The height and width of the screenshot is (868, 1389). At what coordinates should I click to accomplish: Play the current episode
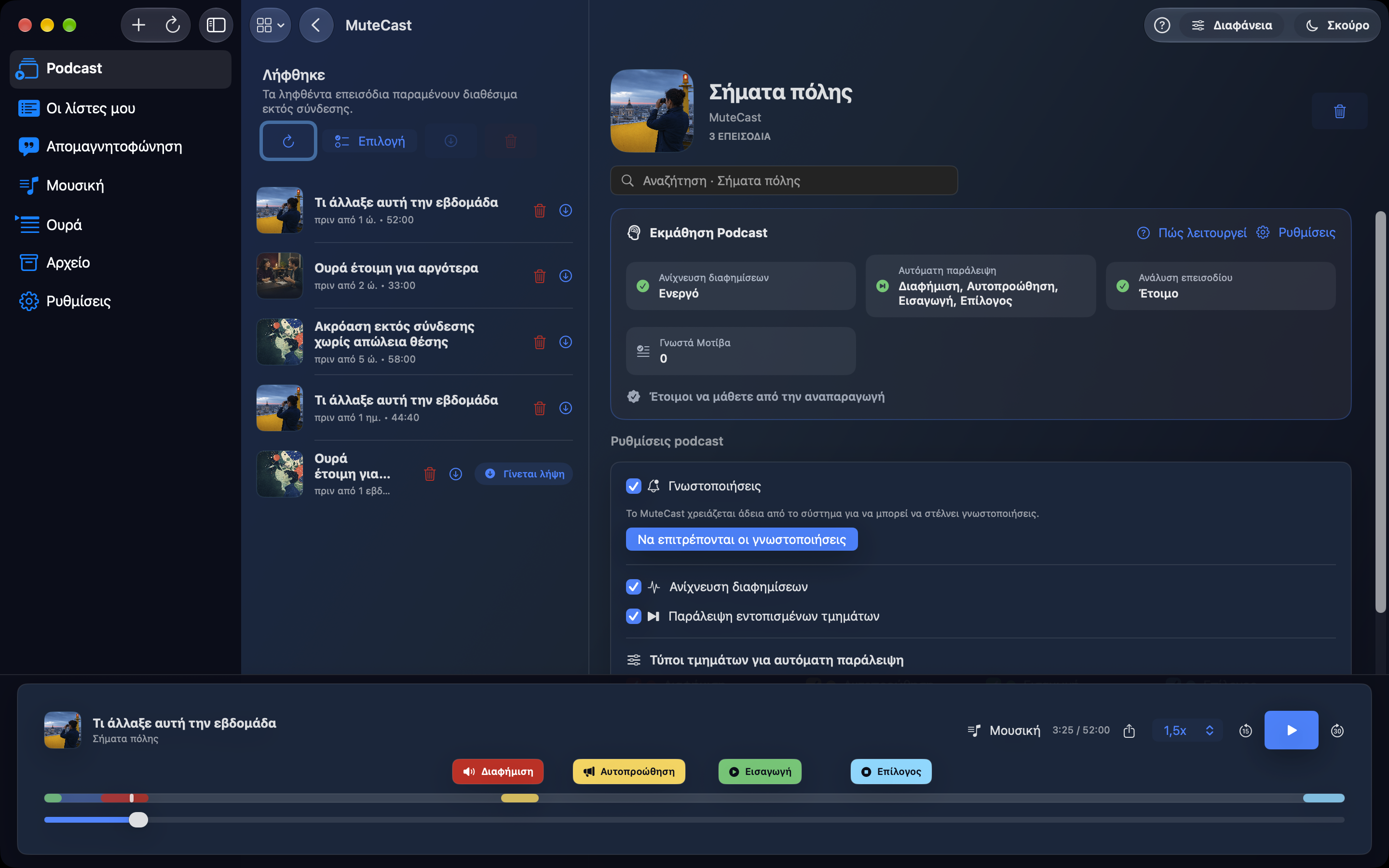pos(1291,730)
